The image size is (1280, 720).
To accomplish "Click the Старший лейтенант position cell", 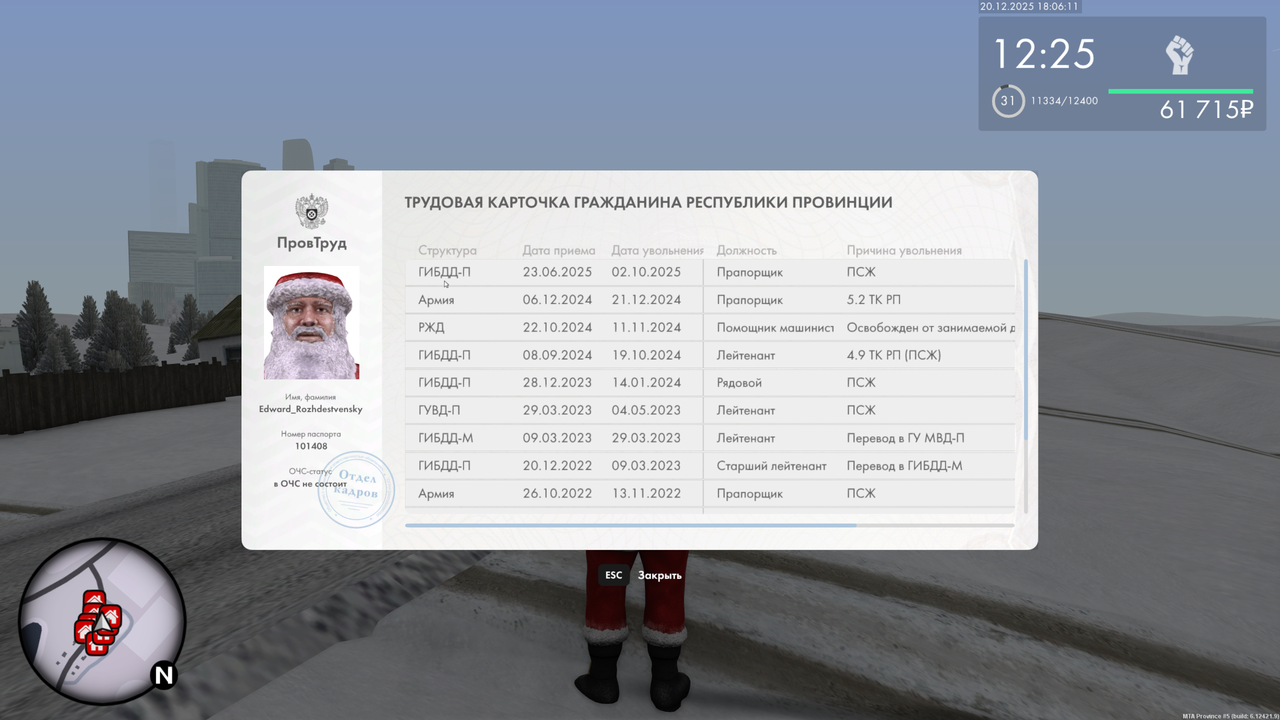I will click(771, 466).
